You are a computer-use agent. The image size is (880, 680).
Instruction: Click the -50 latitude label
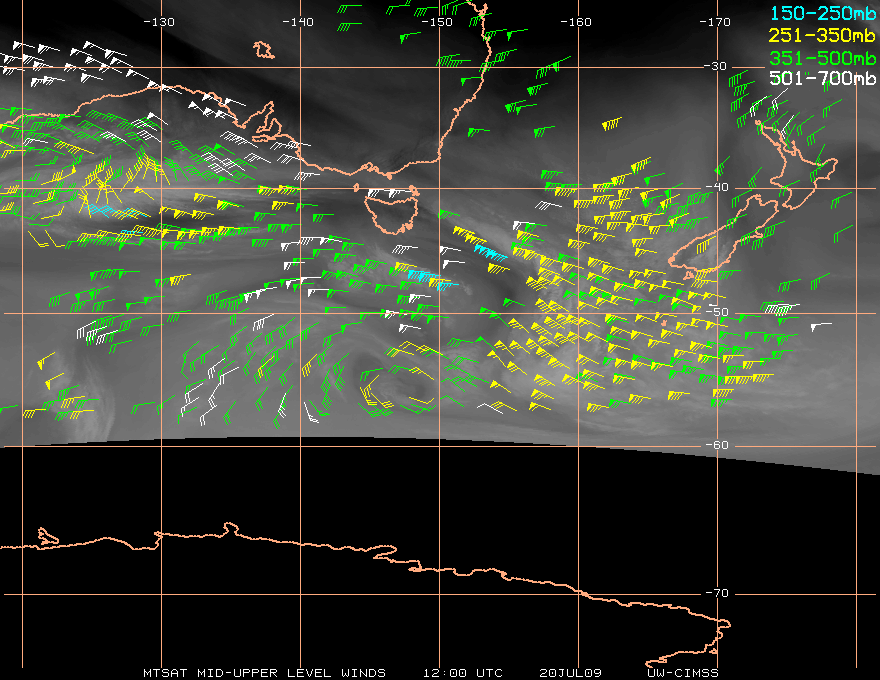pyautogui.click(x=717, y=312)
